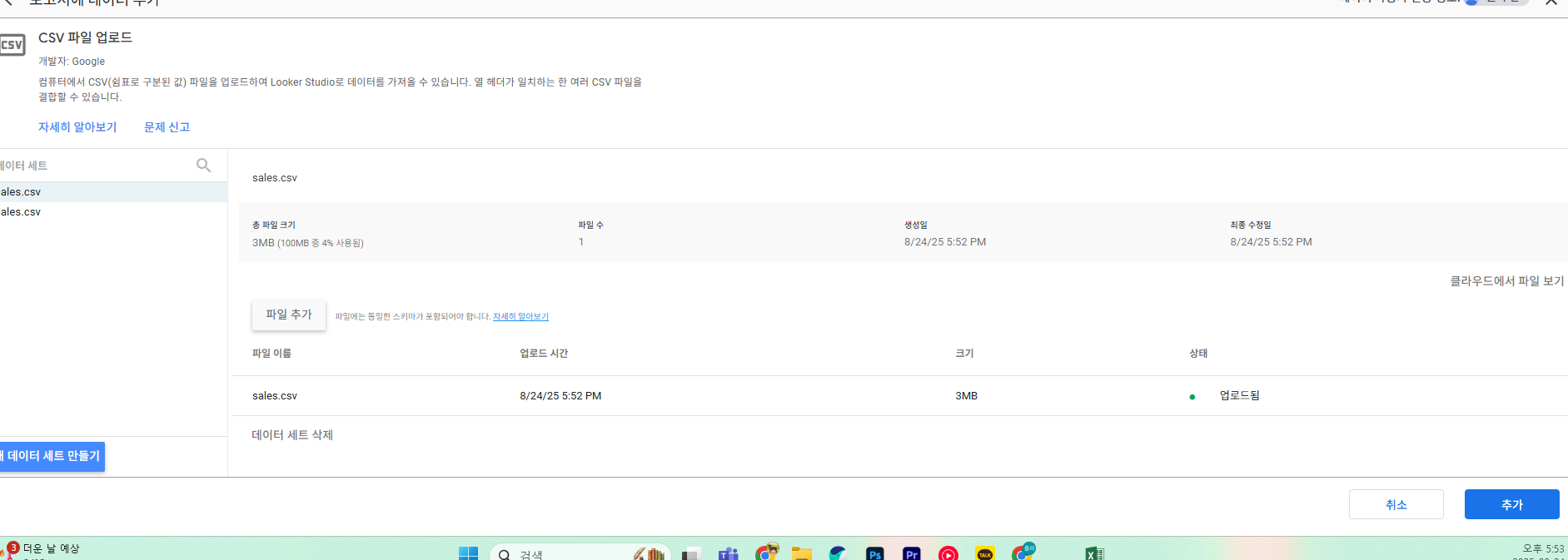Open the taskbar clock showing 오후 5:53
Viewport: 1568px width, 560px height.
point(1542,550)
